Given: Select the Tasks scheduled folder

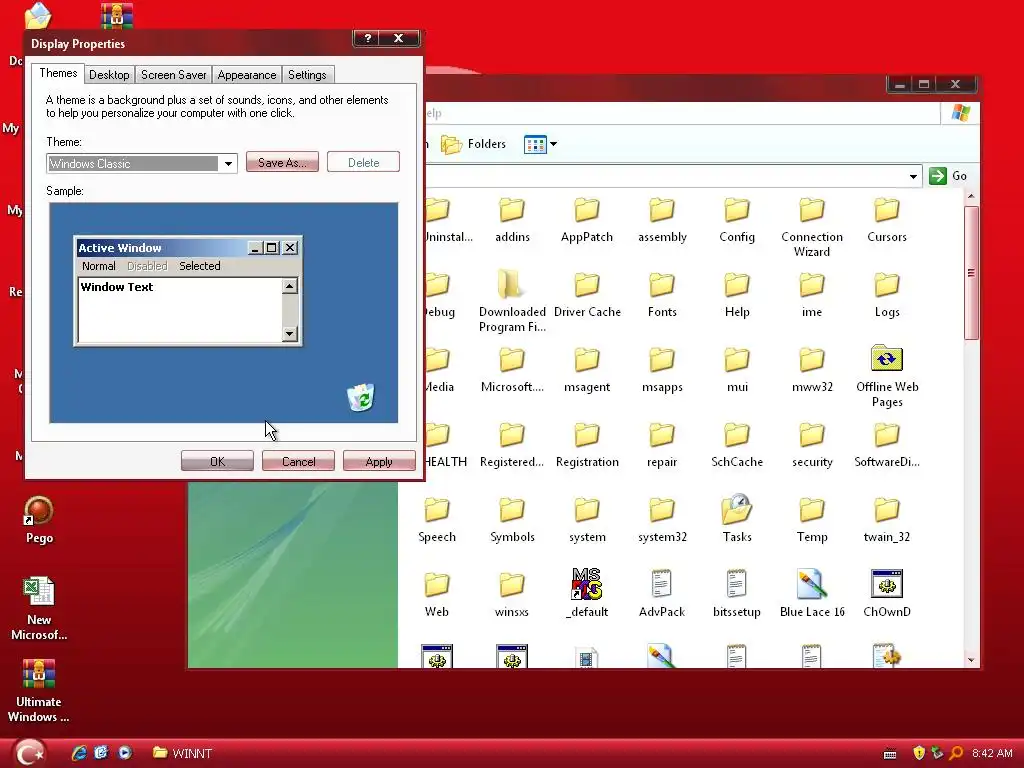Looking at the screenshot, I should coord(737,519).
